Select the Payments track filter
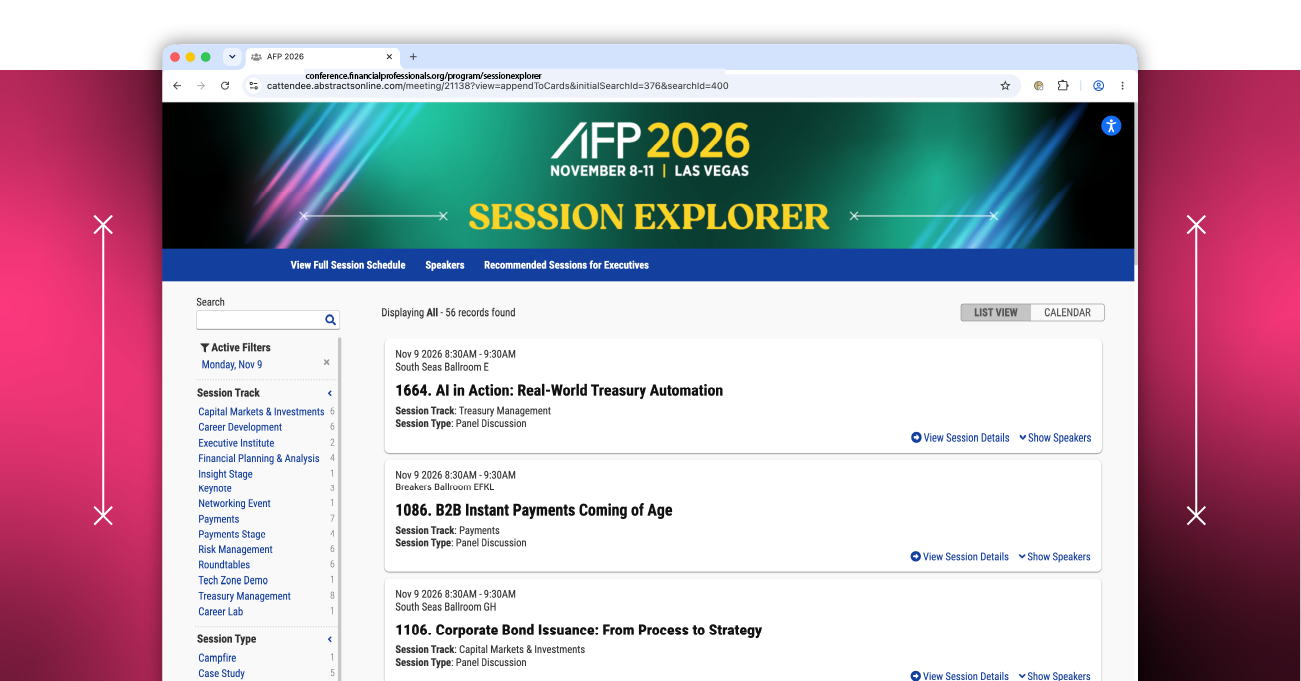The height and width of the screenshot is (681, 1301). 218,519
